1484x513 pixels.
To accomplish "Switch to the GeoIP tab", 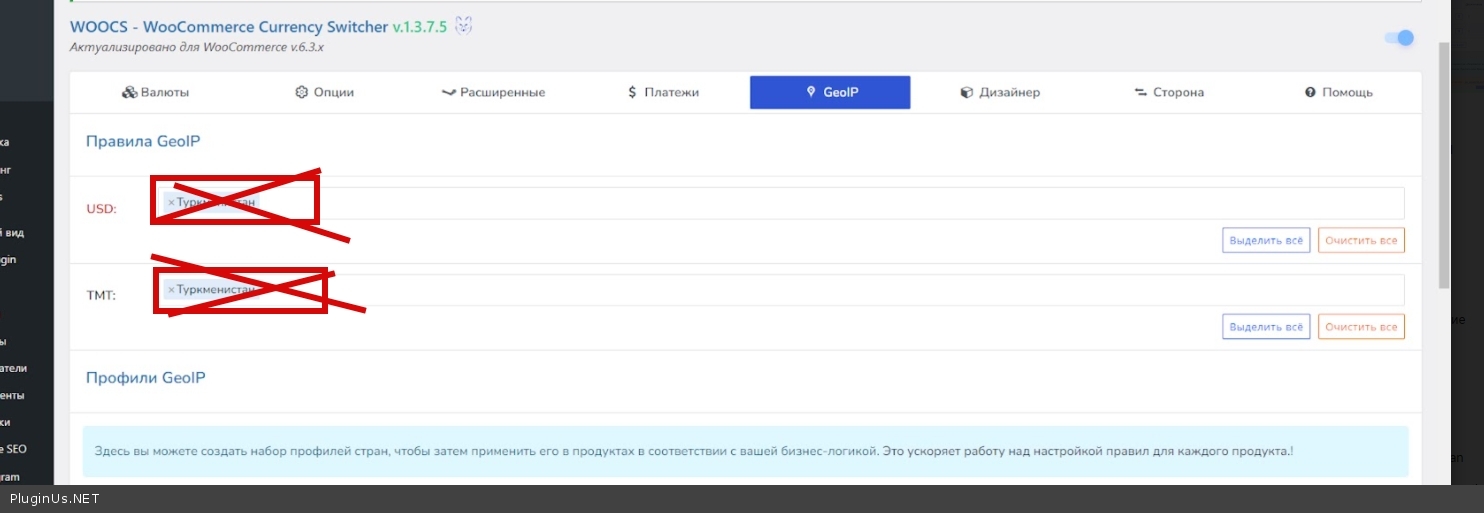I will [x=830, y=92].
